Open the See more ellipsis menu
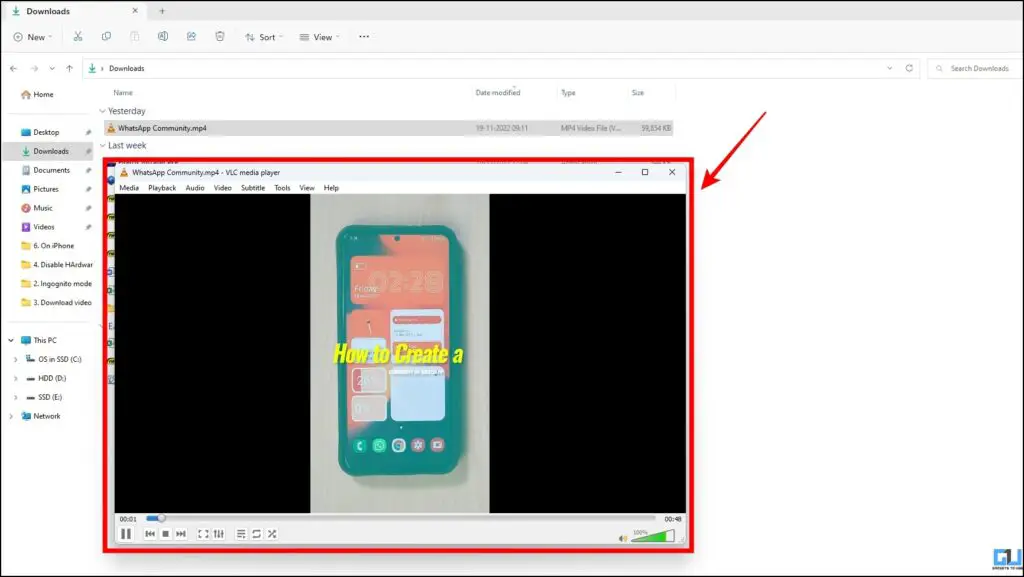Screen dimensions: 1024x577 tap(364, 37)
